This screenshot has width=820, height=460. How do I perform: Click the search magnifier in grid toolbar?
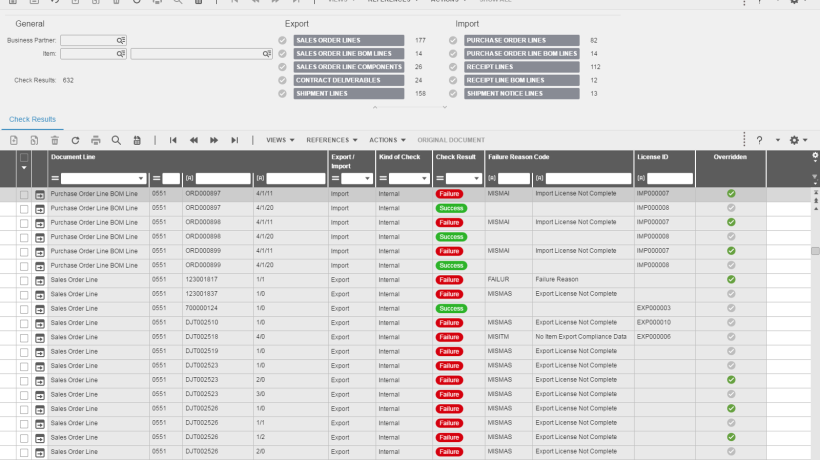(116, 140)
